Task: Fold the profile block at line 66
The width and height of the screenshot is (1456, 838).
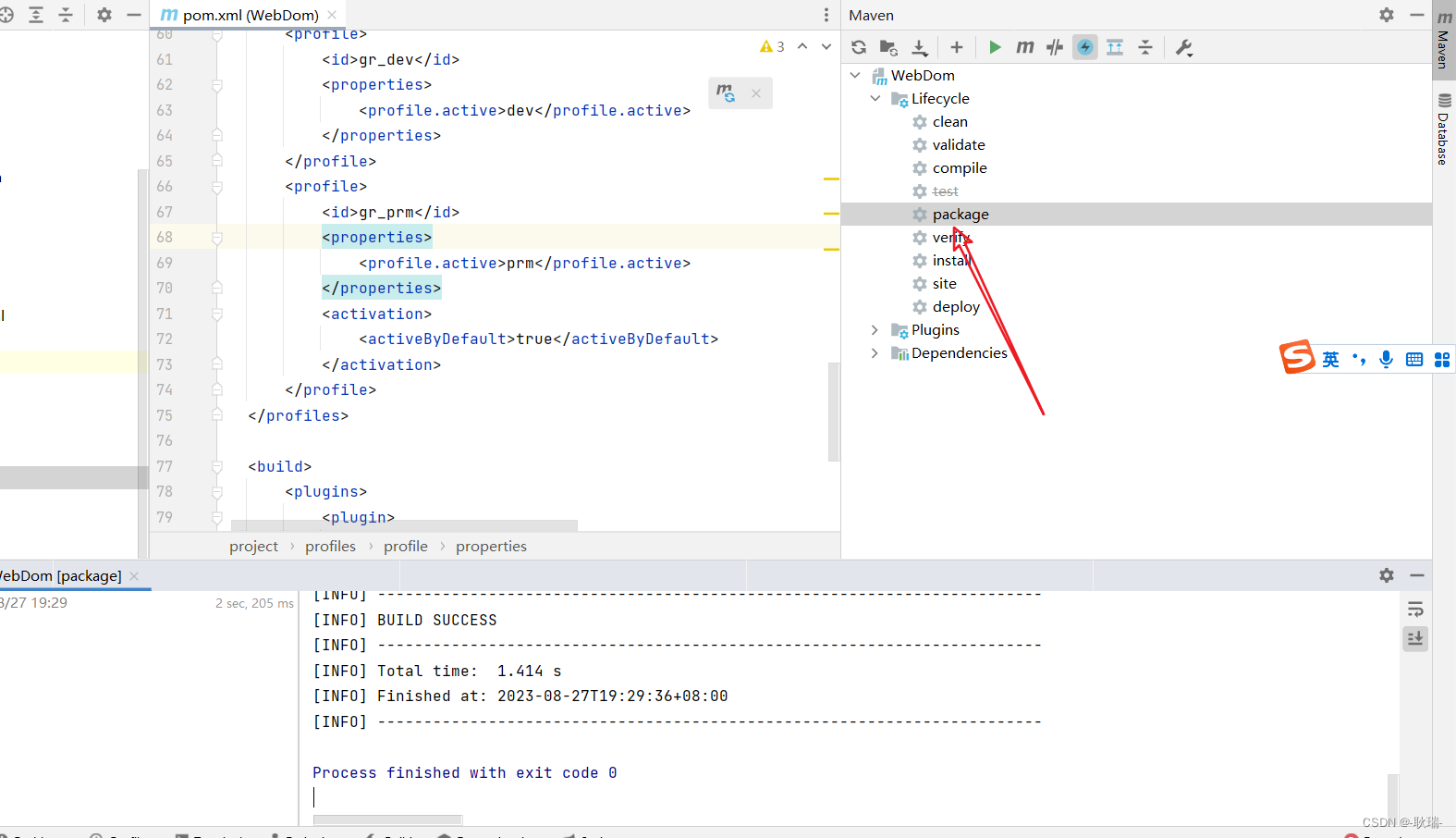Action: click(216, 187)
